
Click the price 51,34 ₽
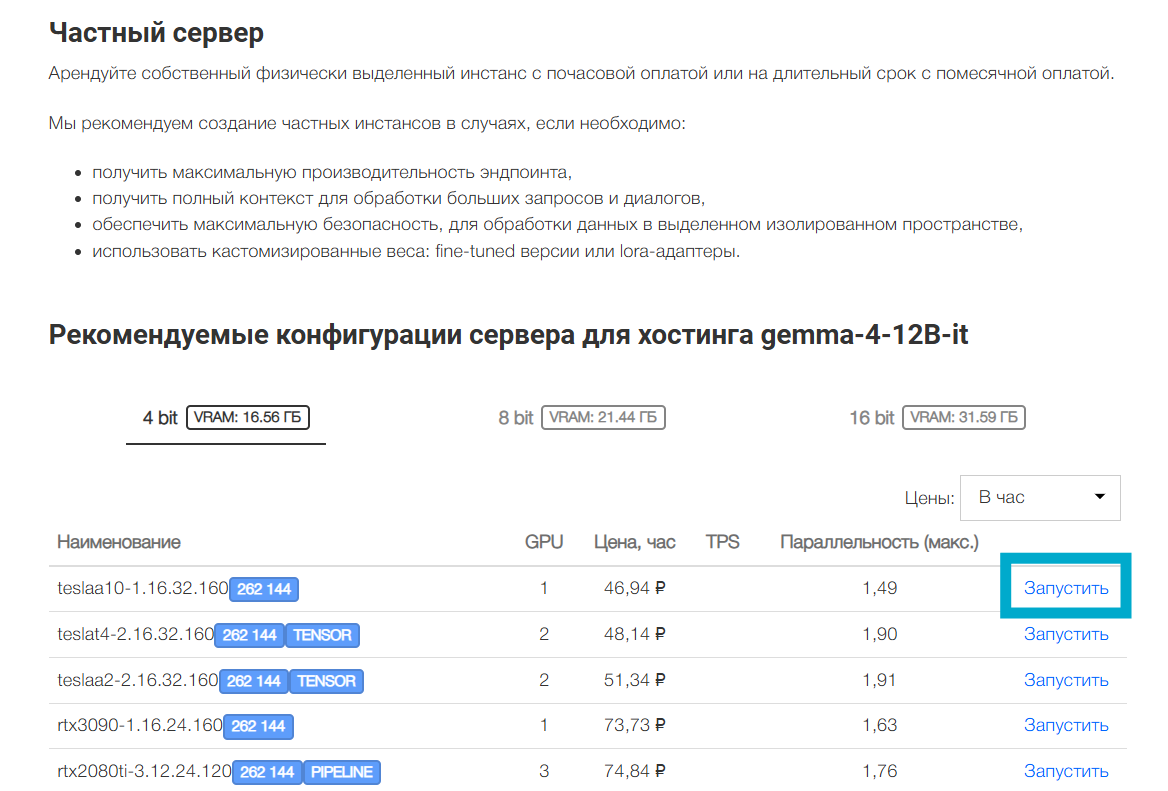pos(635,681)
